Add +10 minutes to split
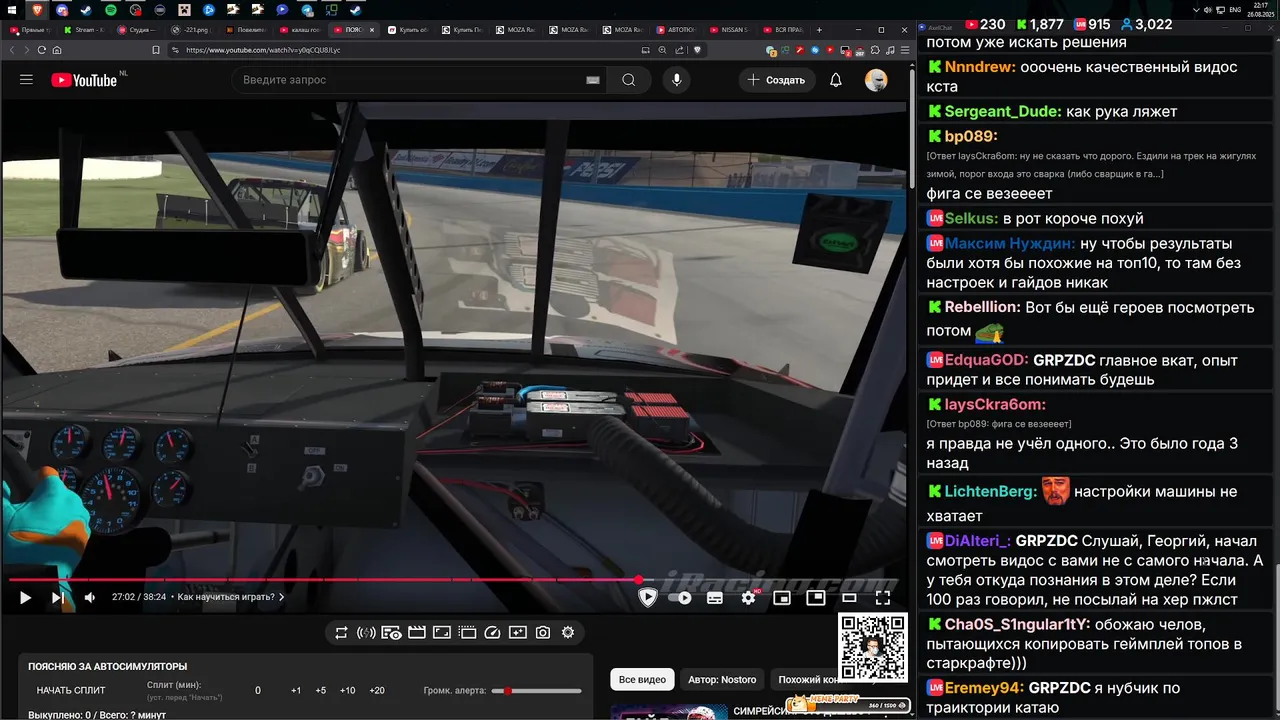 (x=347, y=691)
